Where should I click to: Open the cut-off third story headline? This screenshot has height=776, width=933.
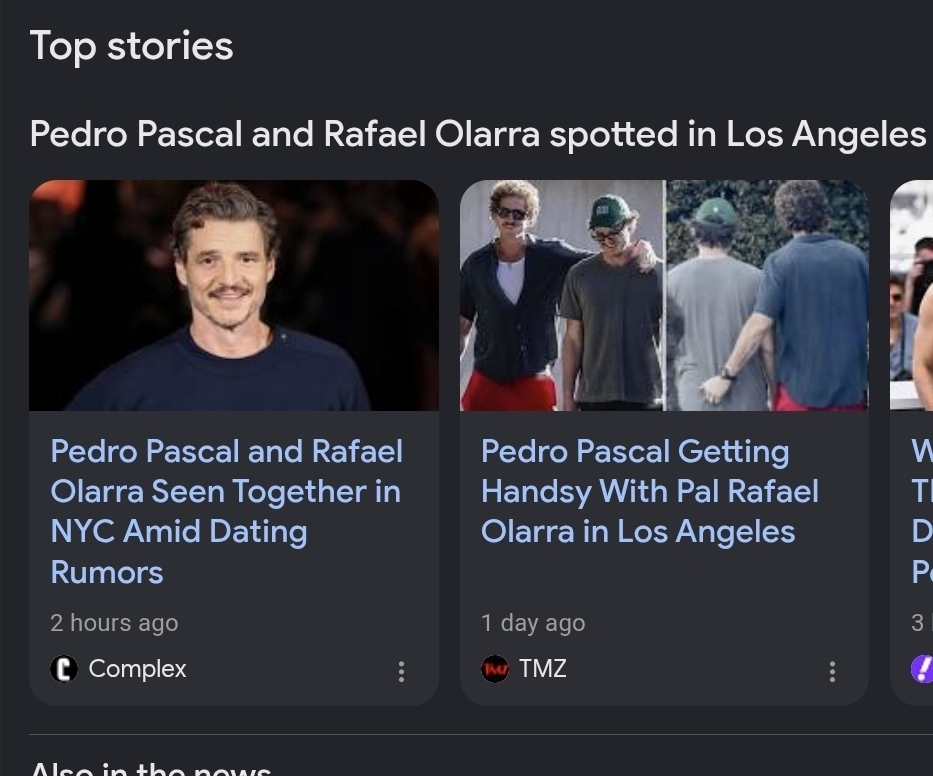coord(921,511)
